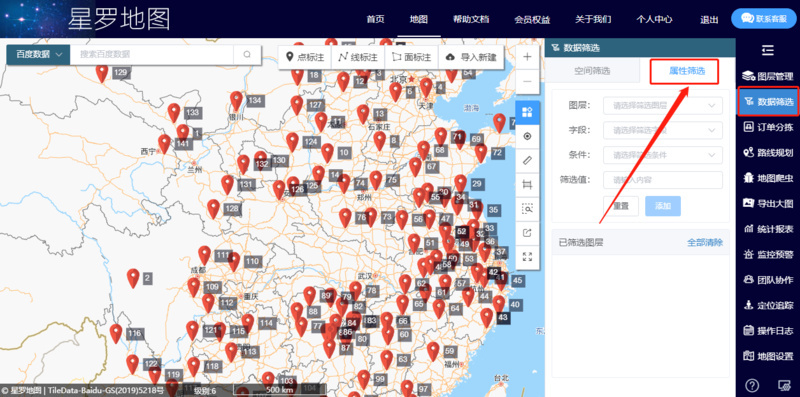Click 全部清除 clear all link
Viewport: 800px width, 397px height.
pos(705,243)
